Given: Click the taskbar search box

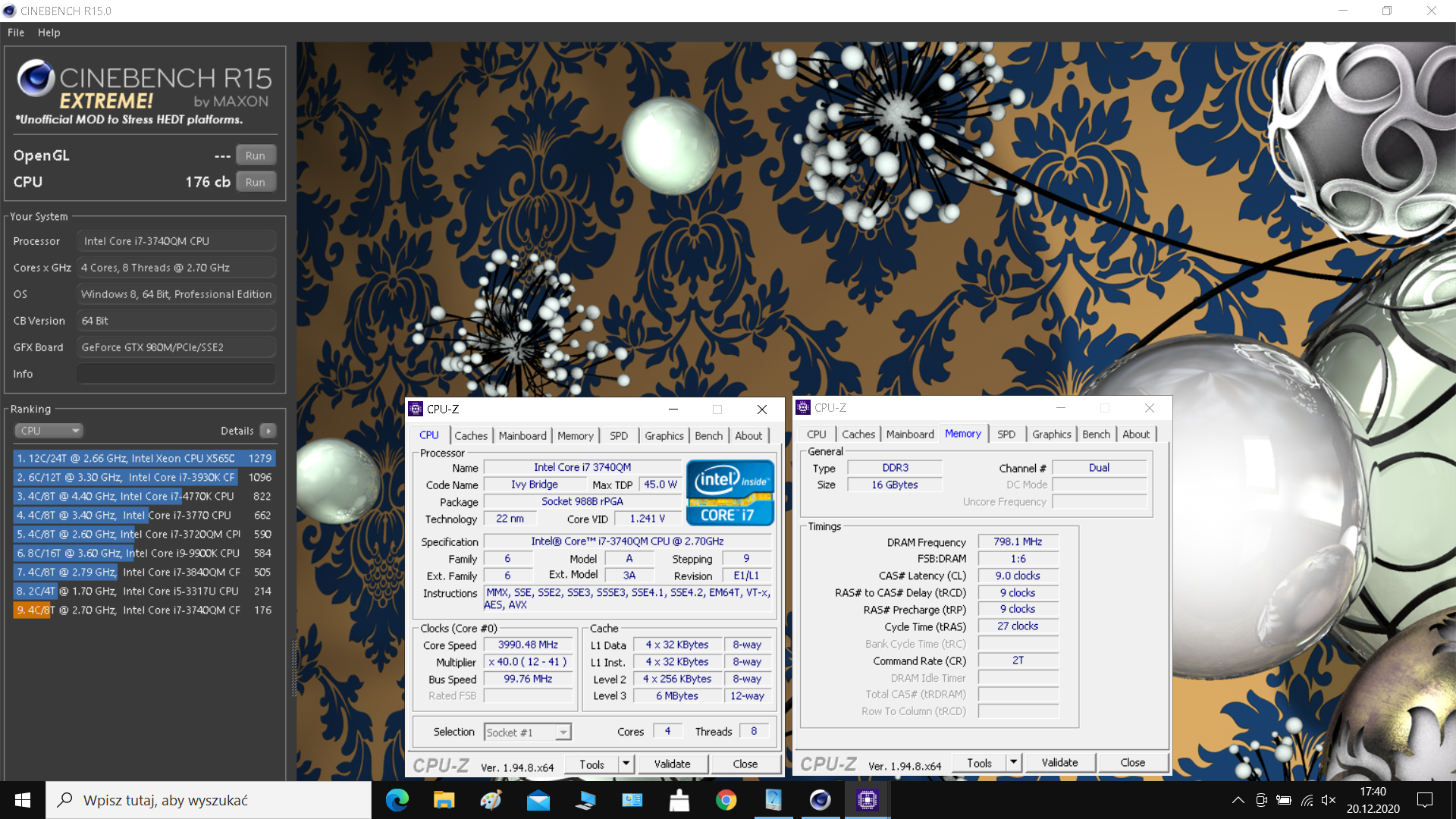Looking at the screenshot, I should tap(209, 800).
